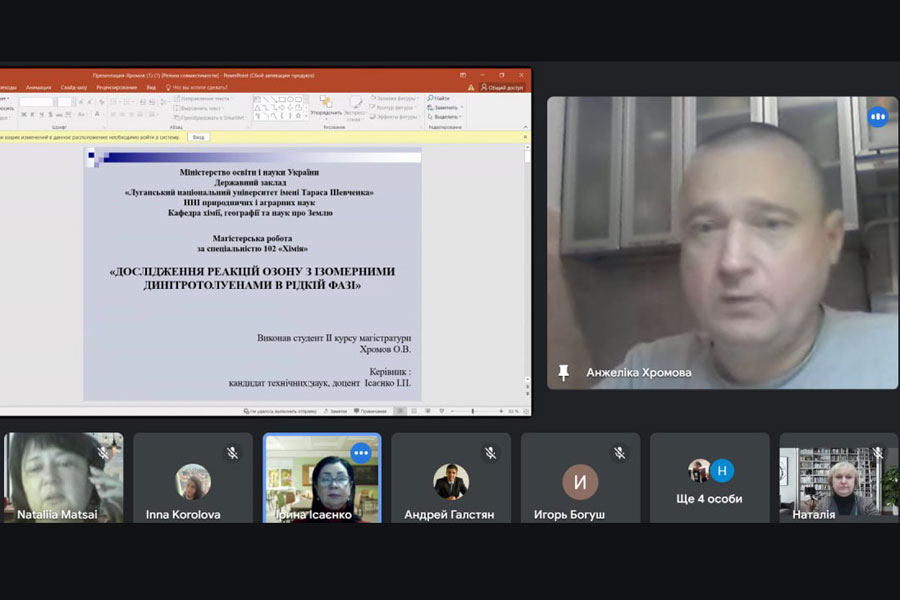Open the 'Ще 4 особи' participants tile

709,478
